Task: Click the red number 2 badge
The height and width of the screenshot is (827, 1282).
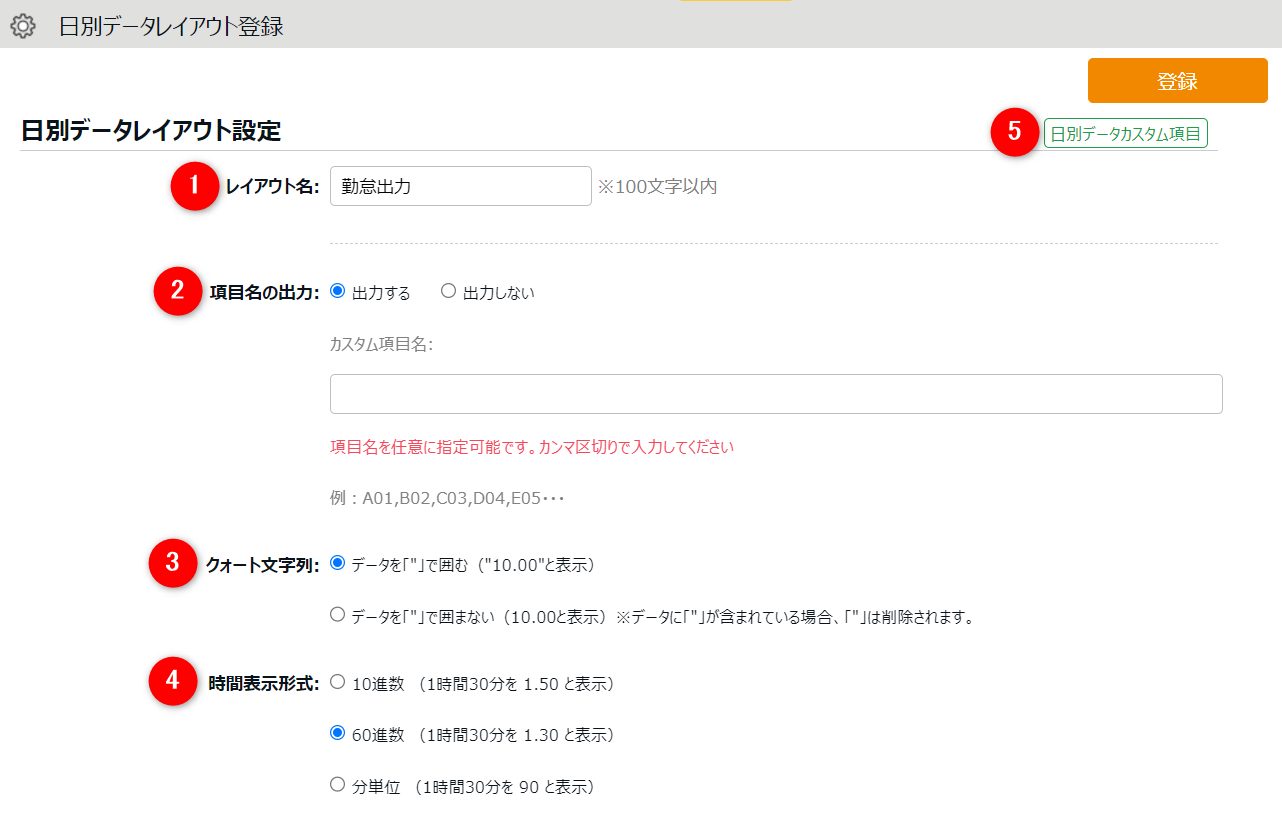Action: [177, 291]
